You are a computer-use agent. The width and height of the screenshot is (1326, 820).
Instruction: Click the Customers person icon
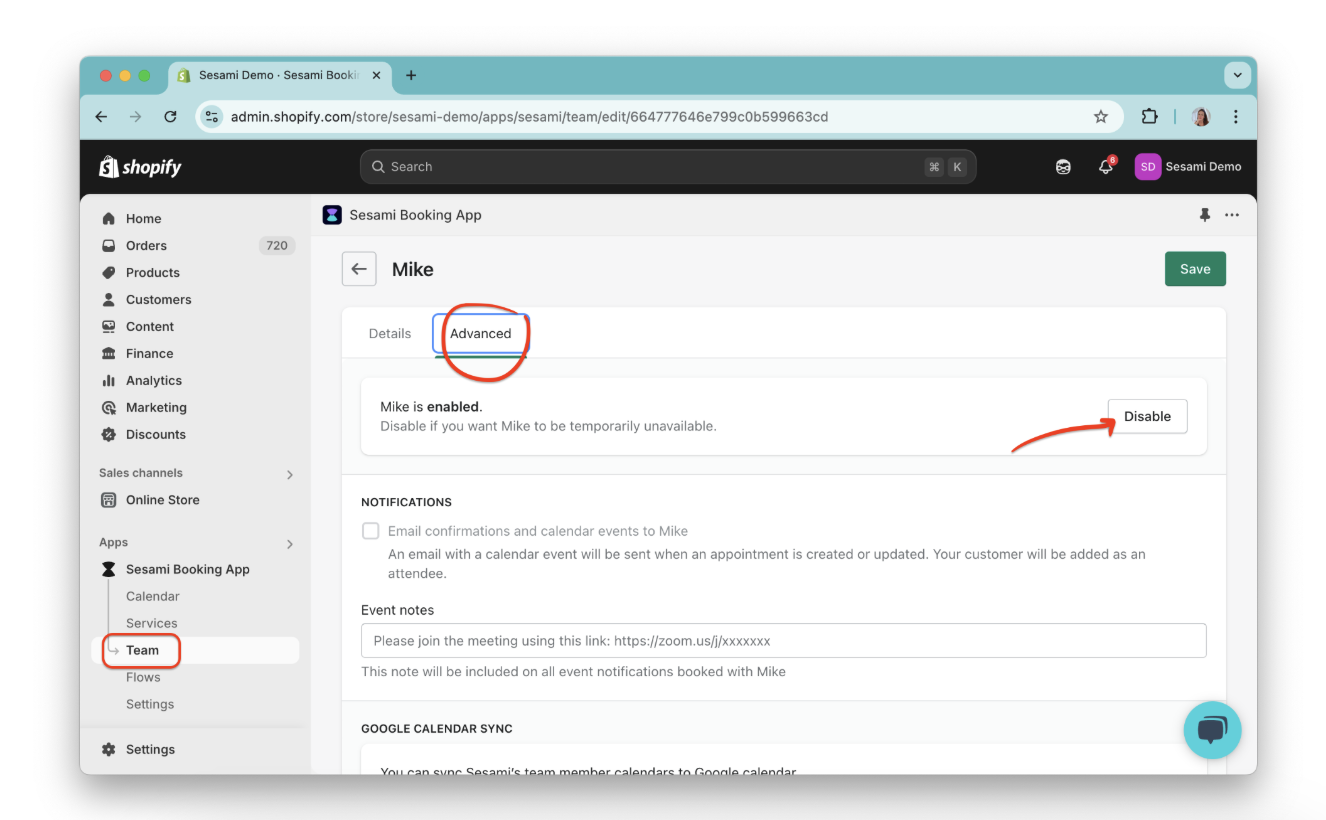pos(109,300)
